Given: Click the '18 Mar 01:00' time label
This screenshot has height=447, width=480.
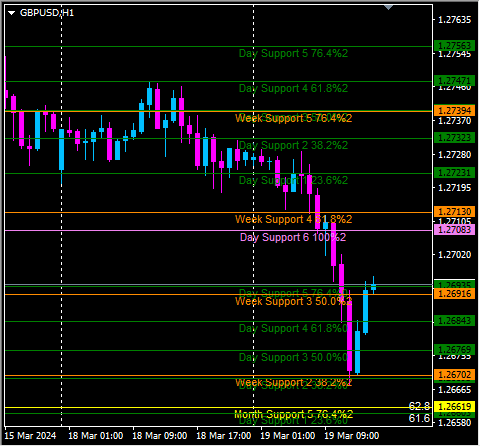Looking at the screenshot, I should pyautogui.click(x=96, y=436).
